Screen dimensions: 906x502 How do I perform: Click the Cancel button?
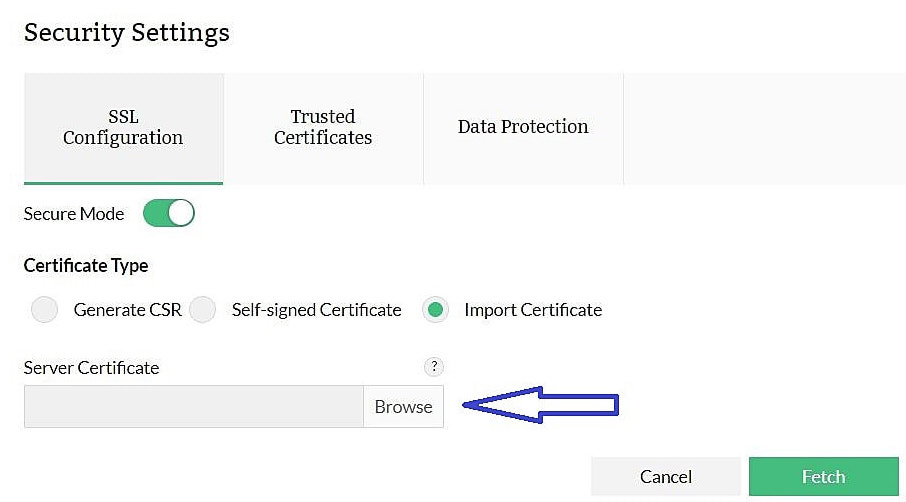pyautogui.click(x=665, y=477)
